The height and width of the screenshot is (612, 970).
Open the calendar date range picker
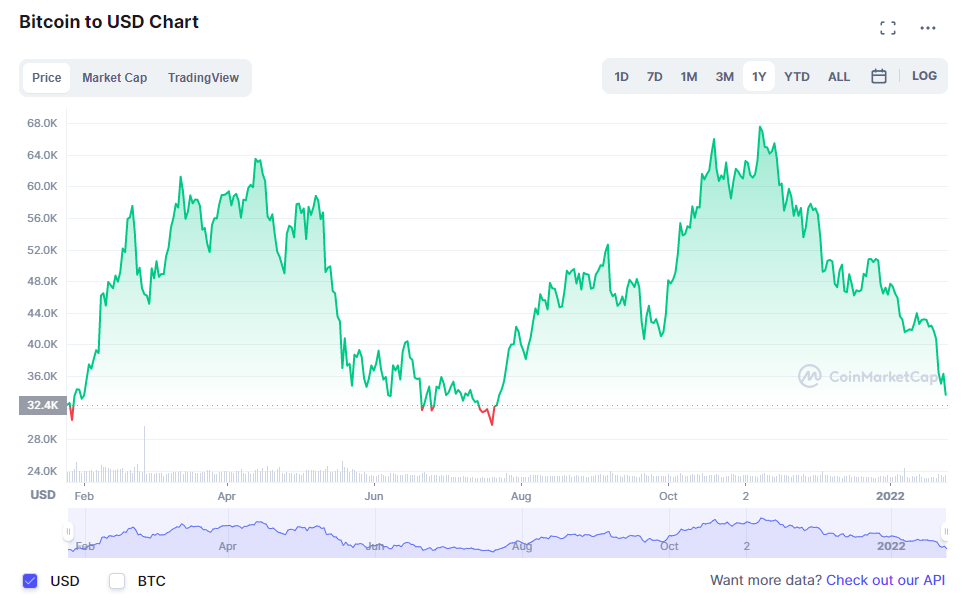879,76
